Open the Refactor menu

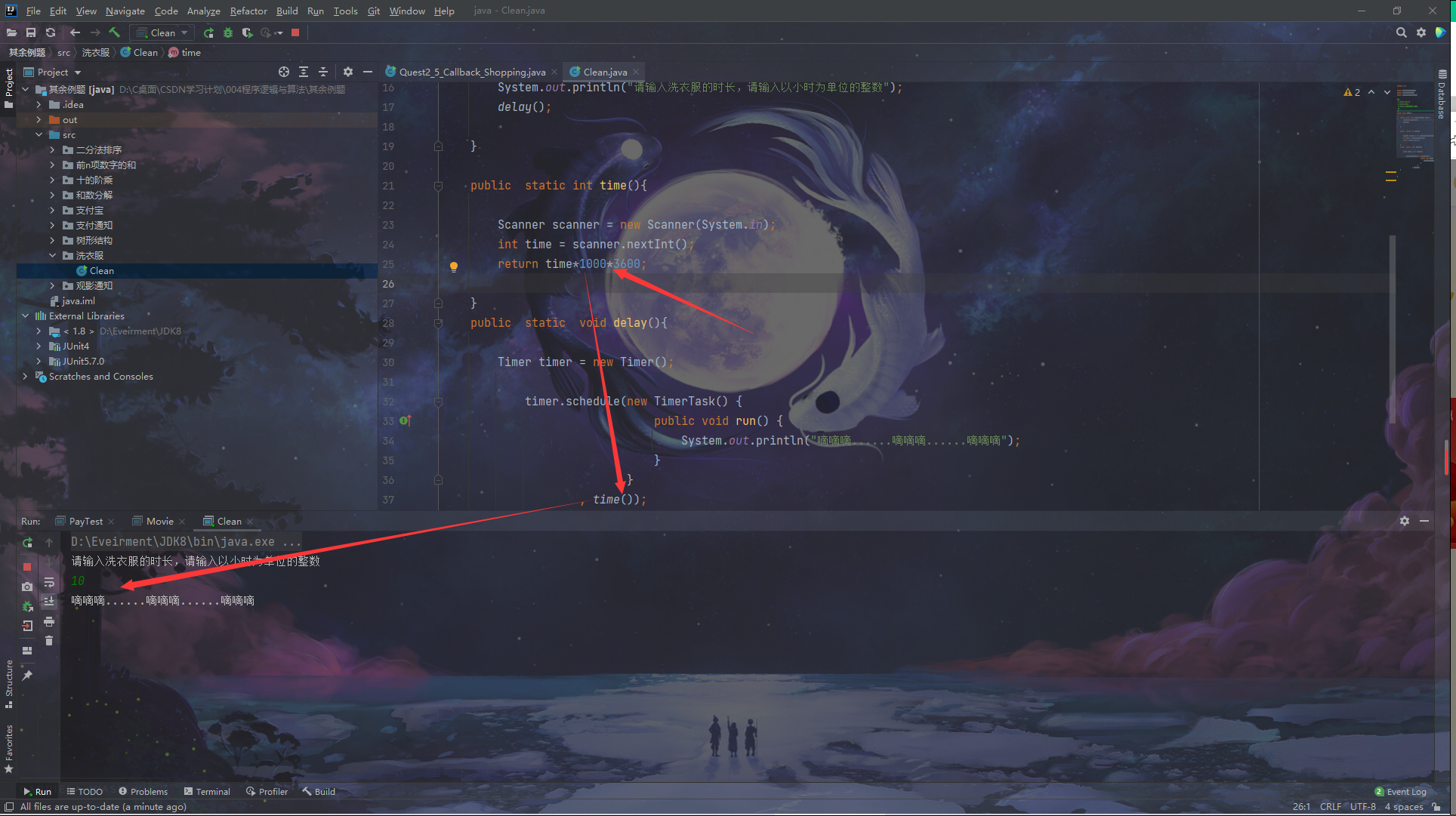[x=248, y=11]
